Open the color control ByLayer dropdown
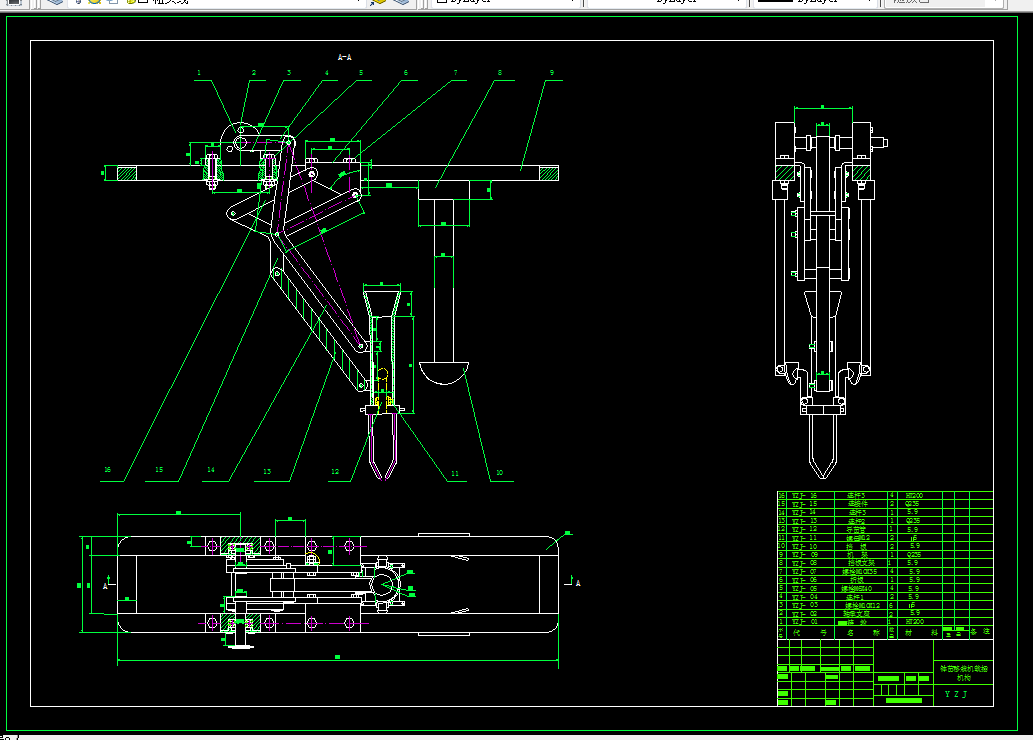Screen dimensions: 1033x740 [x=506, y=2]
